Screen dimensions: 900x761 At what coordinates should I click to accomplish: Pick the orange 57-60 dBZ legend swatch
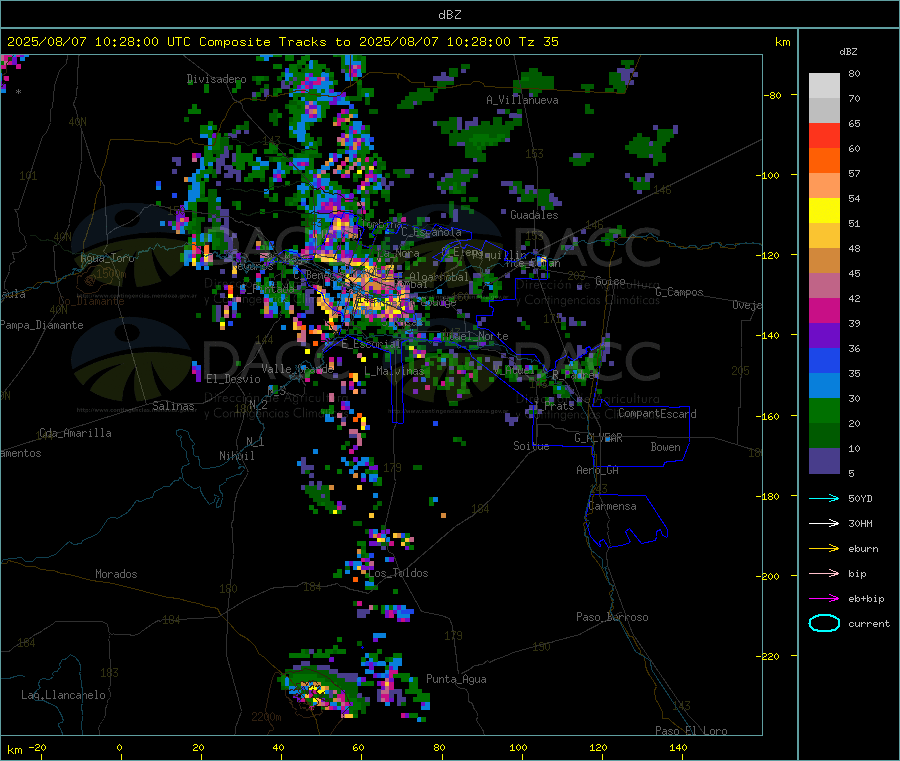click(x=824, y=161)
